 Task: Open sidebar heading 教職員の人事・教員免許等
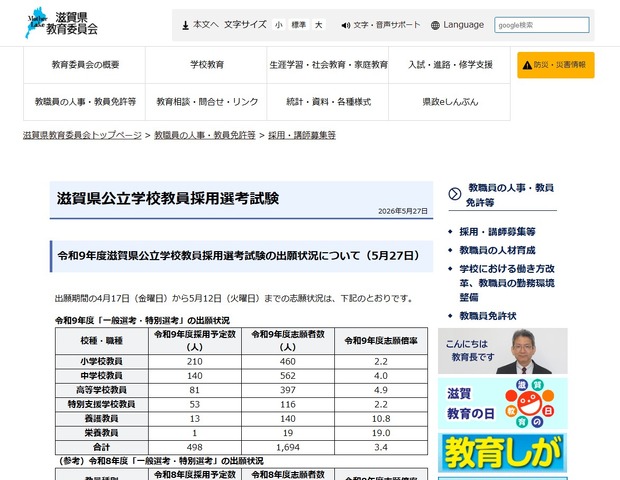[x=510, y=195]
